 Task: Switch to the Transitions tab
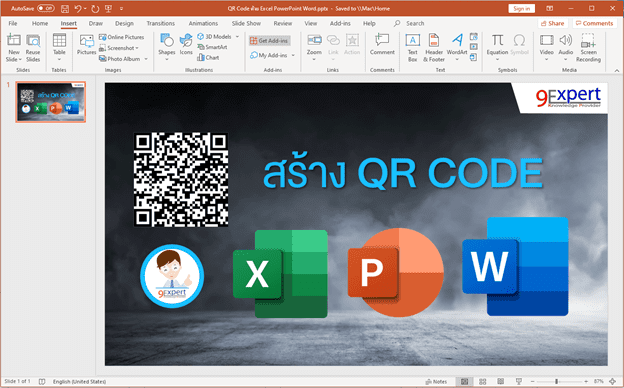click(160, 23)
